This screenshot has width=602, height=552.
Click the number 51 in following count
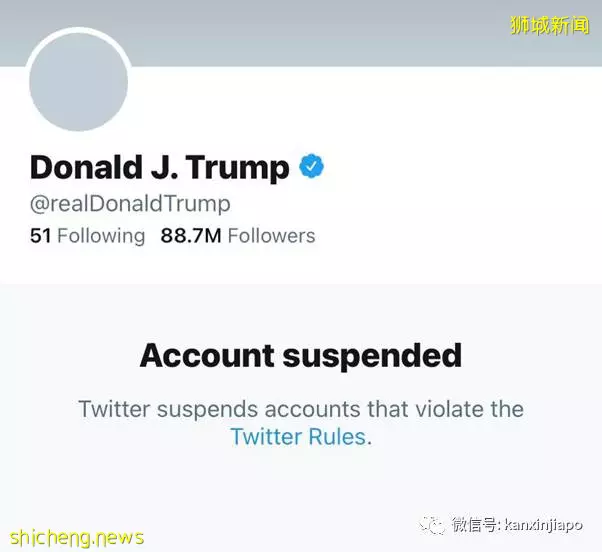(40, 236)
